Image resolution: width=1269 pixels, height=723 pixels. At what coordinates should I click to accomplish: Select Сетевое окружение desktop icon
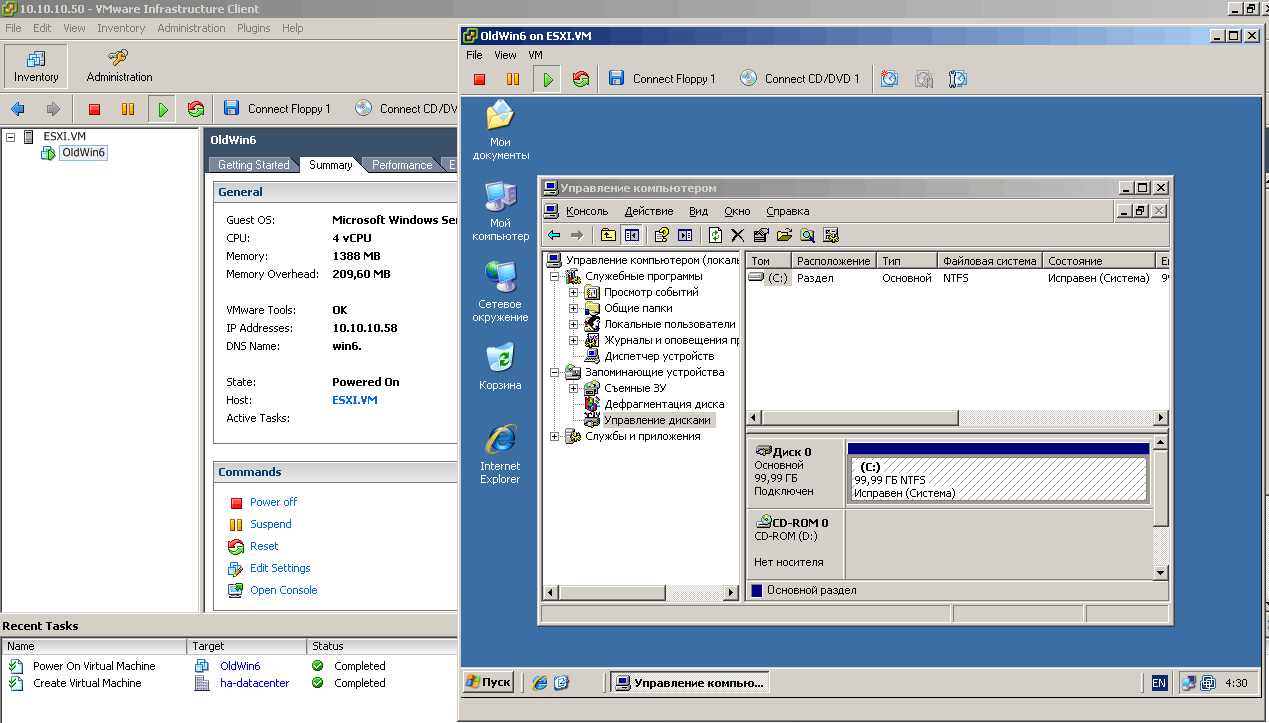pyautogui.click(x=500, y=291)
